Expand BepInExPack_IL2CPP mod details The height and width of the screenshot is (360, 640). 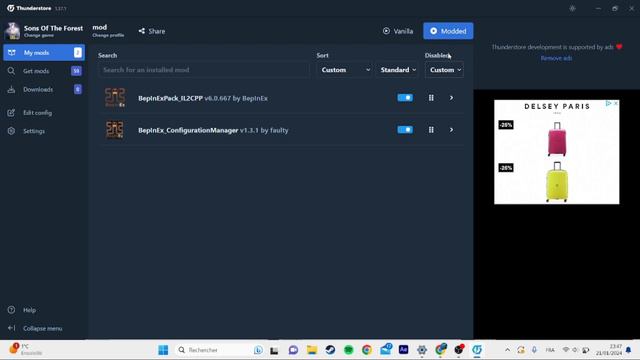[451, 98]
